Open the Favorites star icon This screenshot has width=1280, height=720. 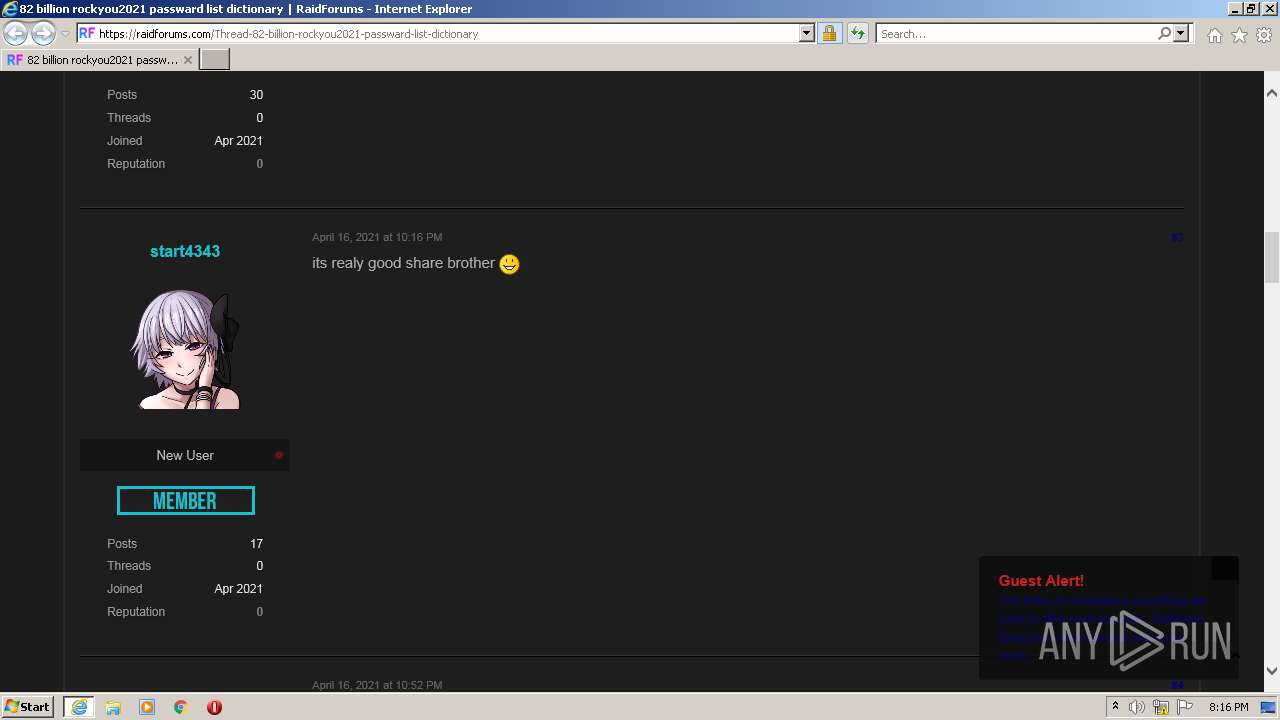pyautogui.click(x=1239, y=35)
